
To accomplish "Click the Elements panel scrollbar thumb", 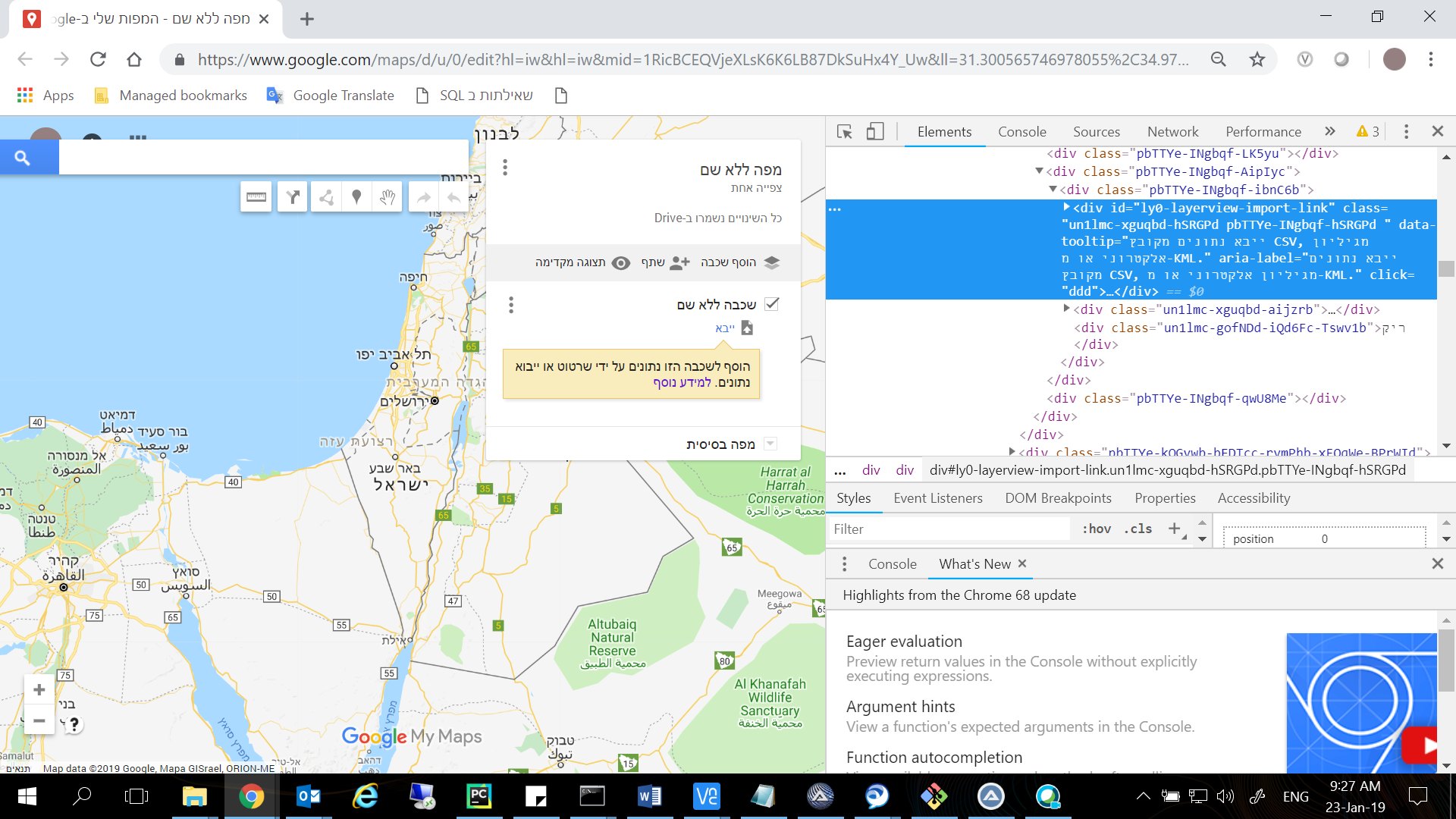I will click(1446, 269).
